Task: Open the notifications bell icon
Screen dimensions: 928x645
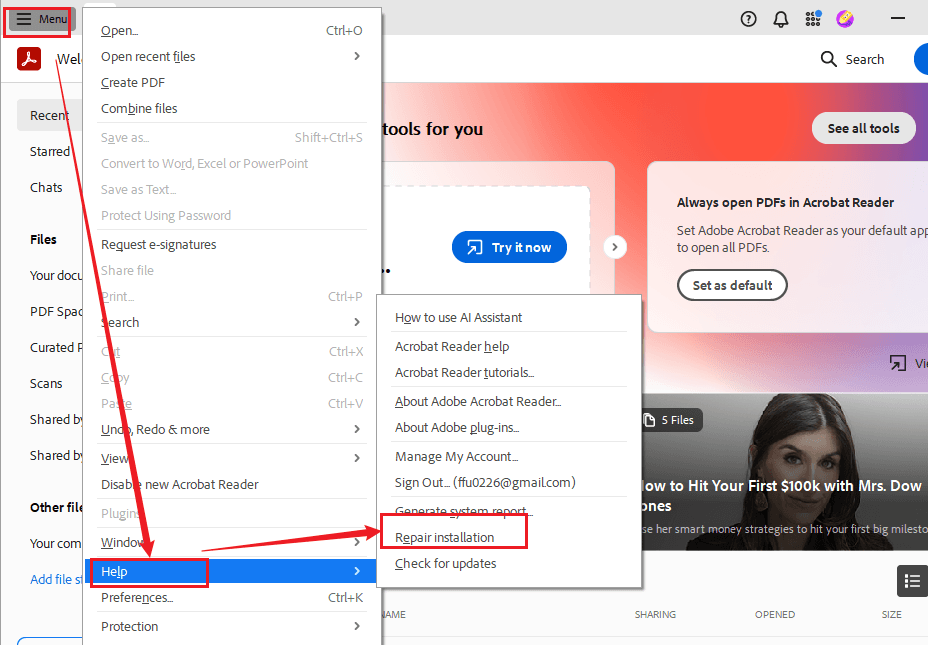Action: pyautogui.click(x=781, y=20)
